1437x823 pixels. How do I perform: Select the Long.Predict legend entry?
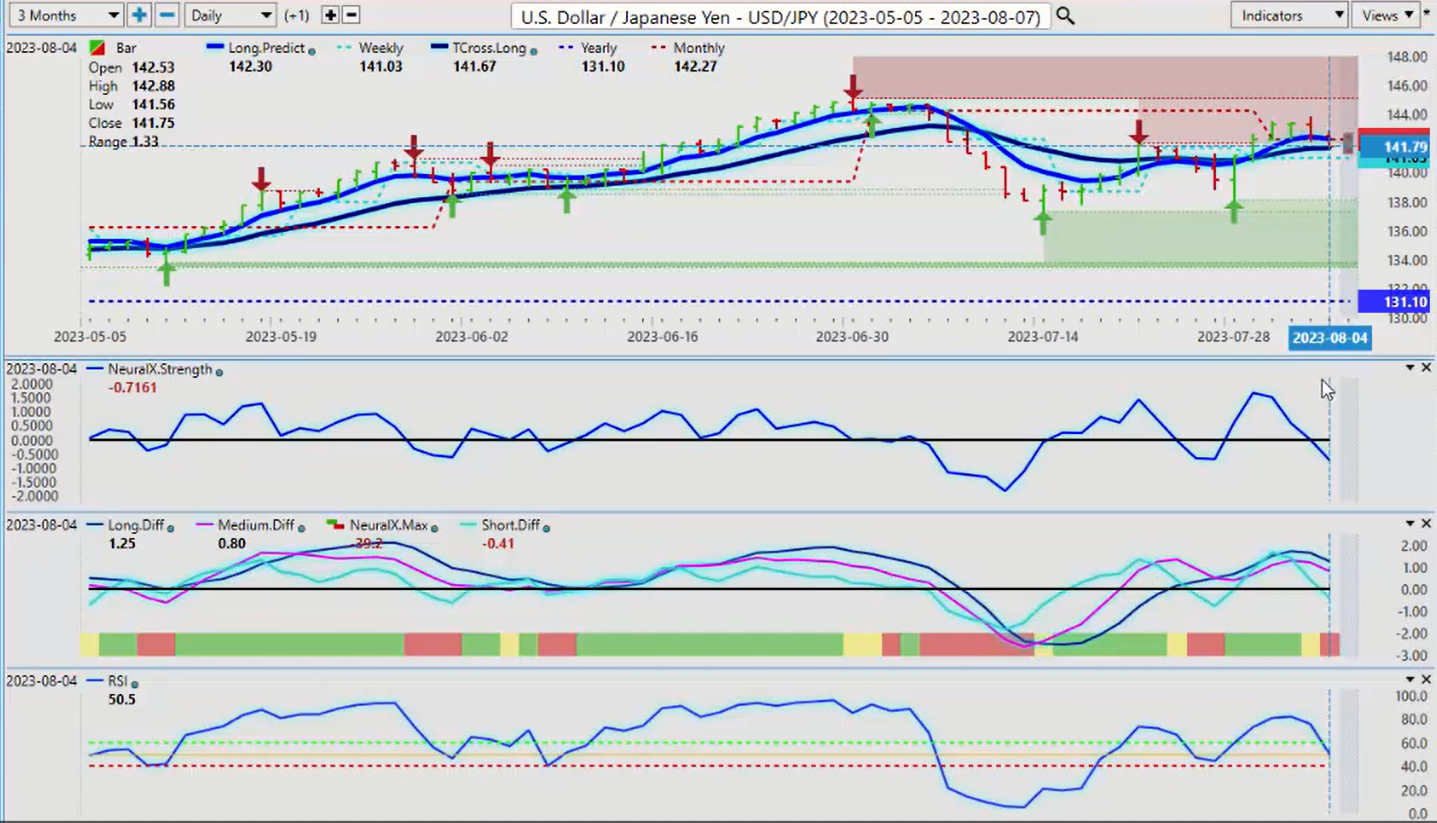pos(267,48)
